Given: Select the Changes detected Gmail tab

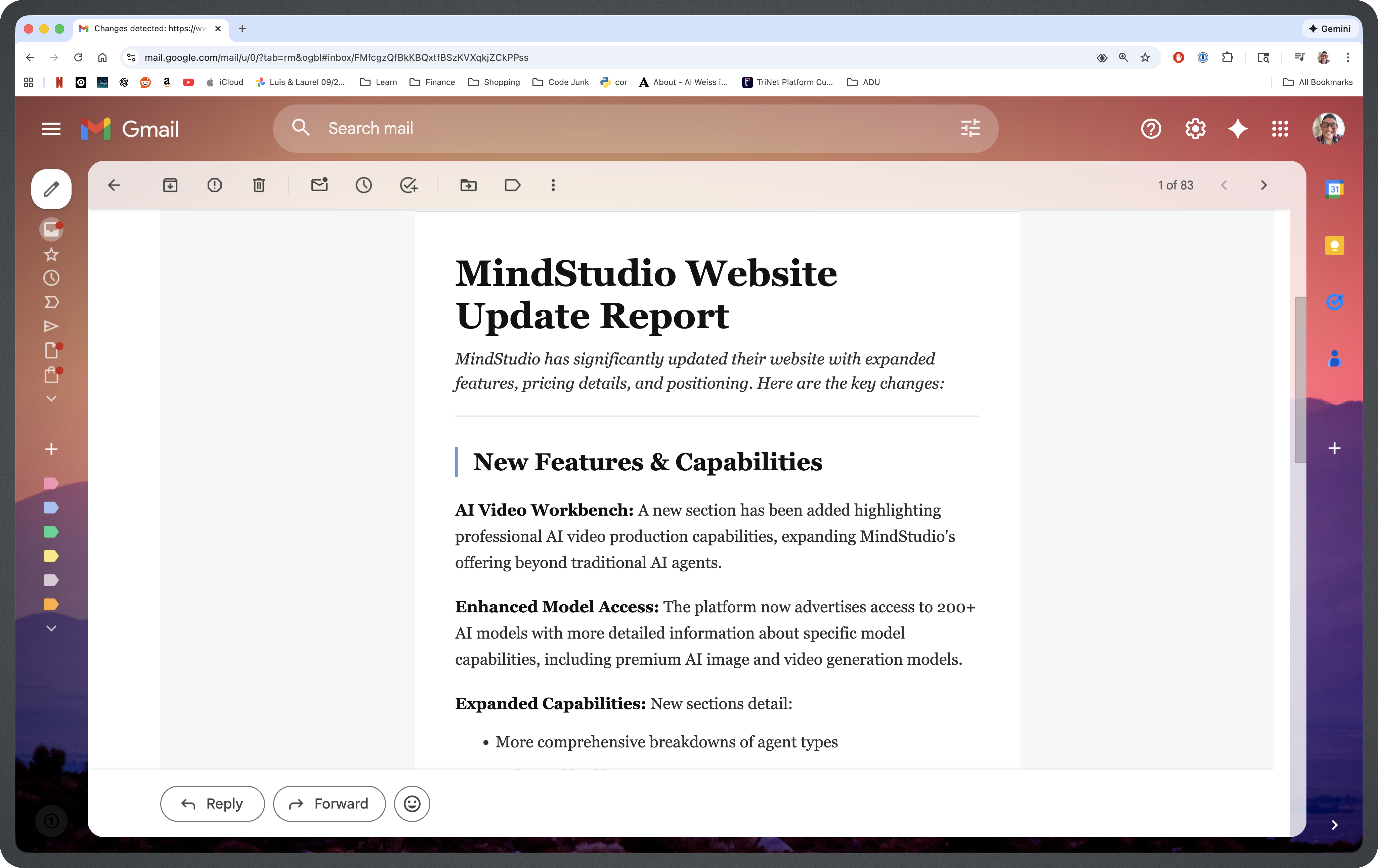Looking at the screenshot, I should click(149, 29).
